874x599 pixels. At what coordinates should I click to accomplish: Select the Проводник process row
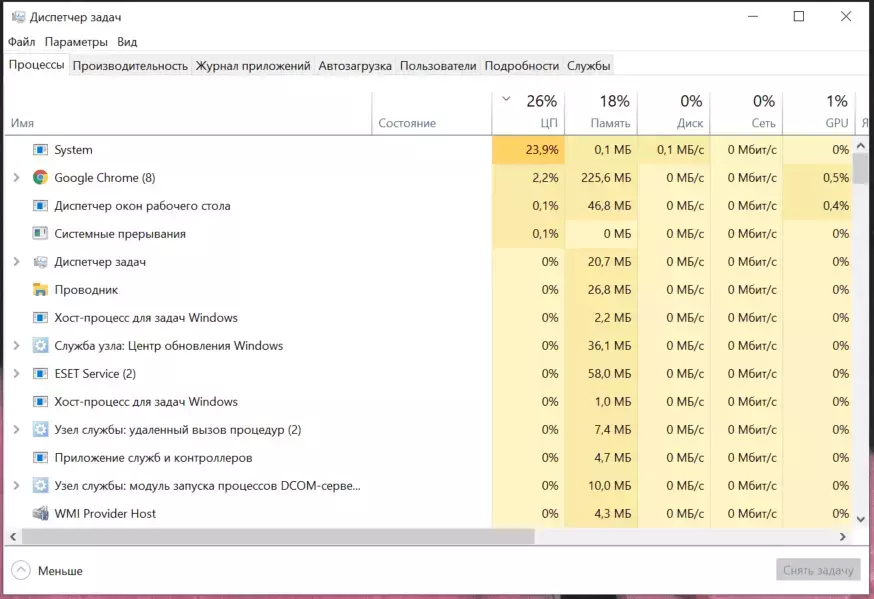coord(429,289)
